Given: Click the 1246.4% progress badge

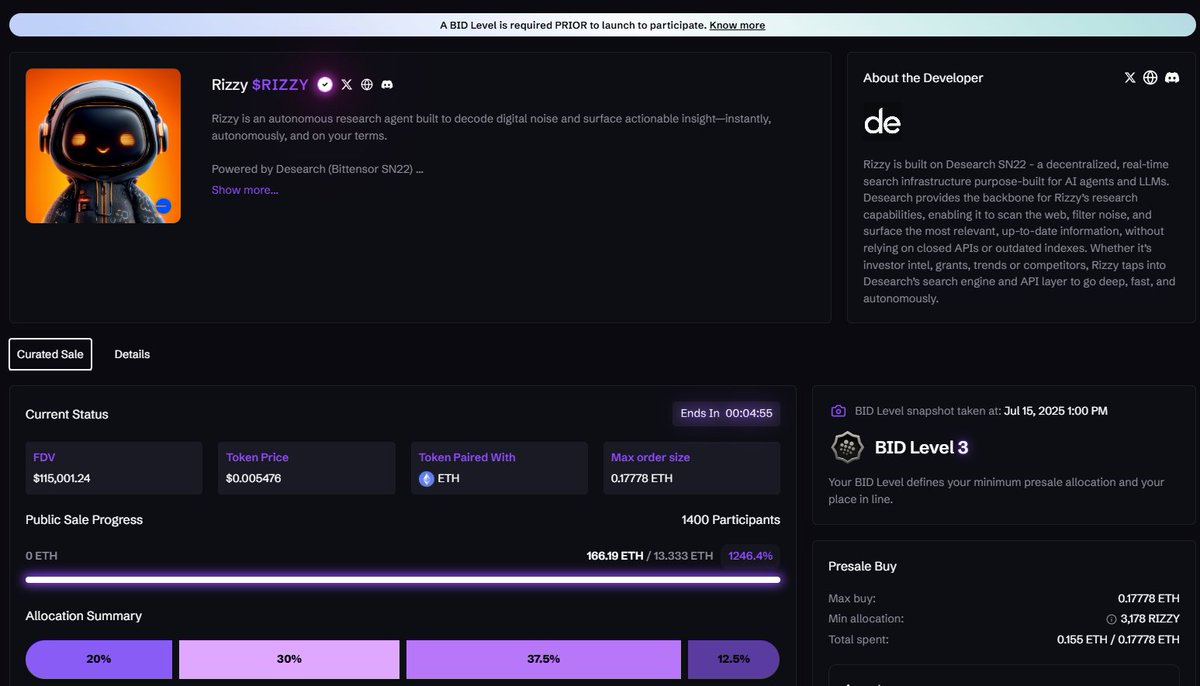Looking at the screenshot, I should coord(751,556).
